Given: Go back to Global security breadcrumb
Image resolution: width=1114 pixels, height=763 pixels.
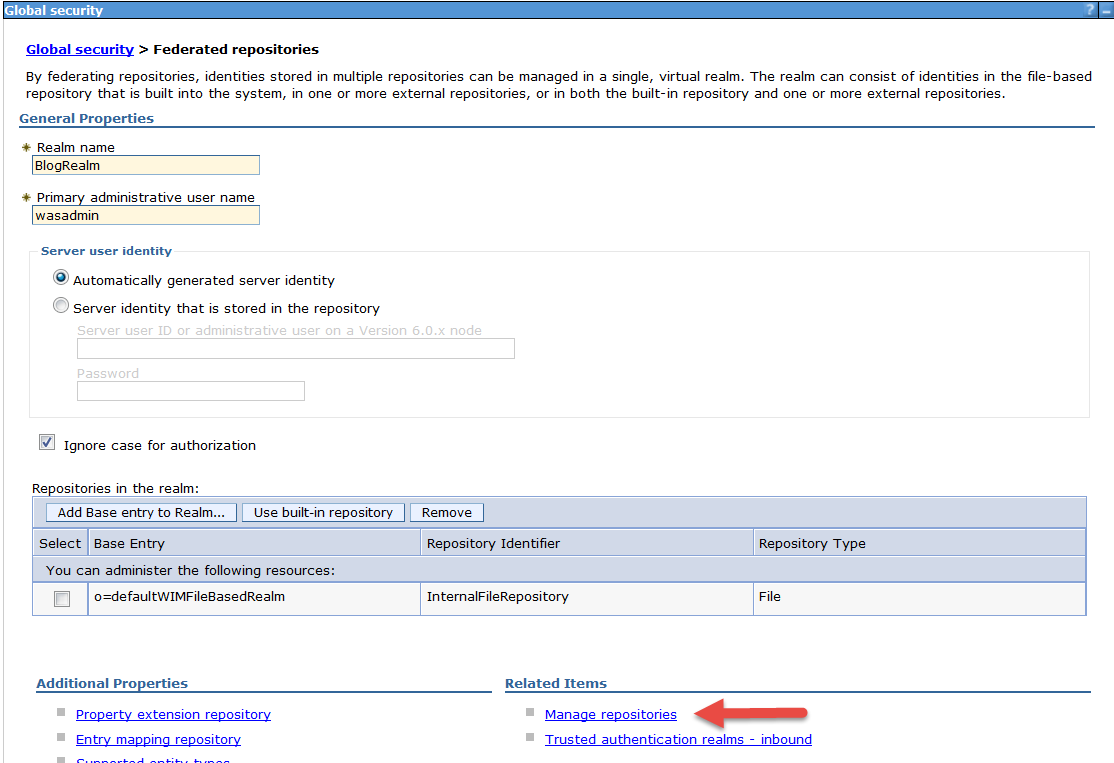Looking at the screenshot, I should click(80, 49).
